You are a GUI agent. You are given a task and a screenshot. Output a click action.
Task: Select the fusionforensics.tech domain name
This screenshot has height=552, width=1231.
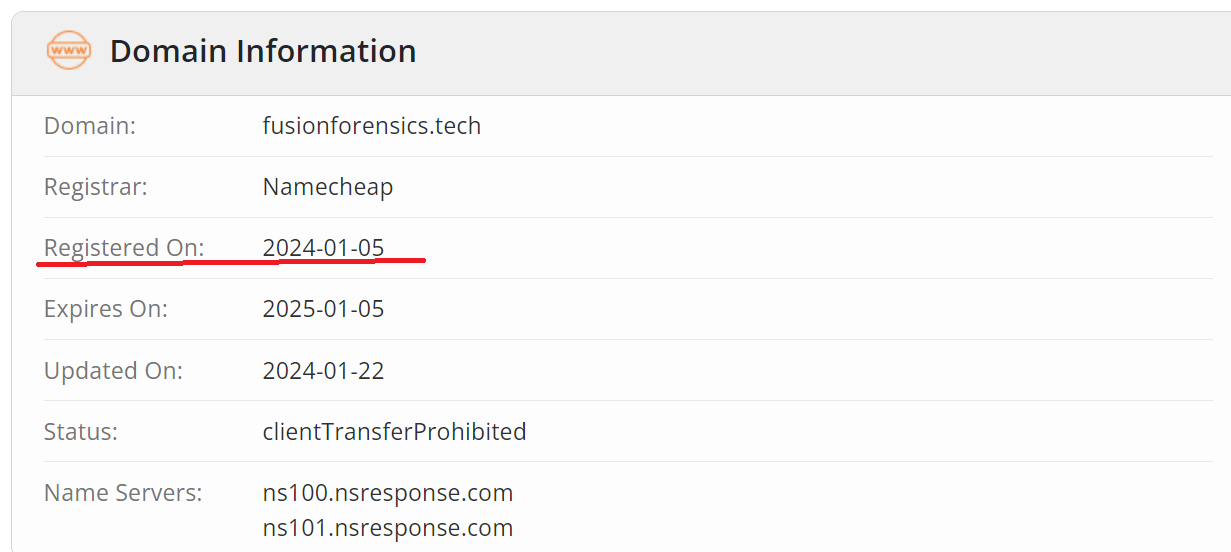click(371, 126)
